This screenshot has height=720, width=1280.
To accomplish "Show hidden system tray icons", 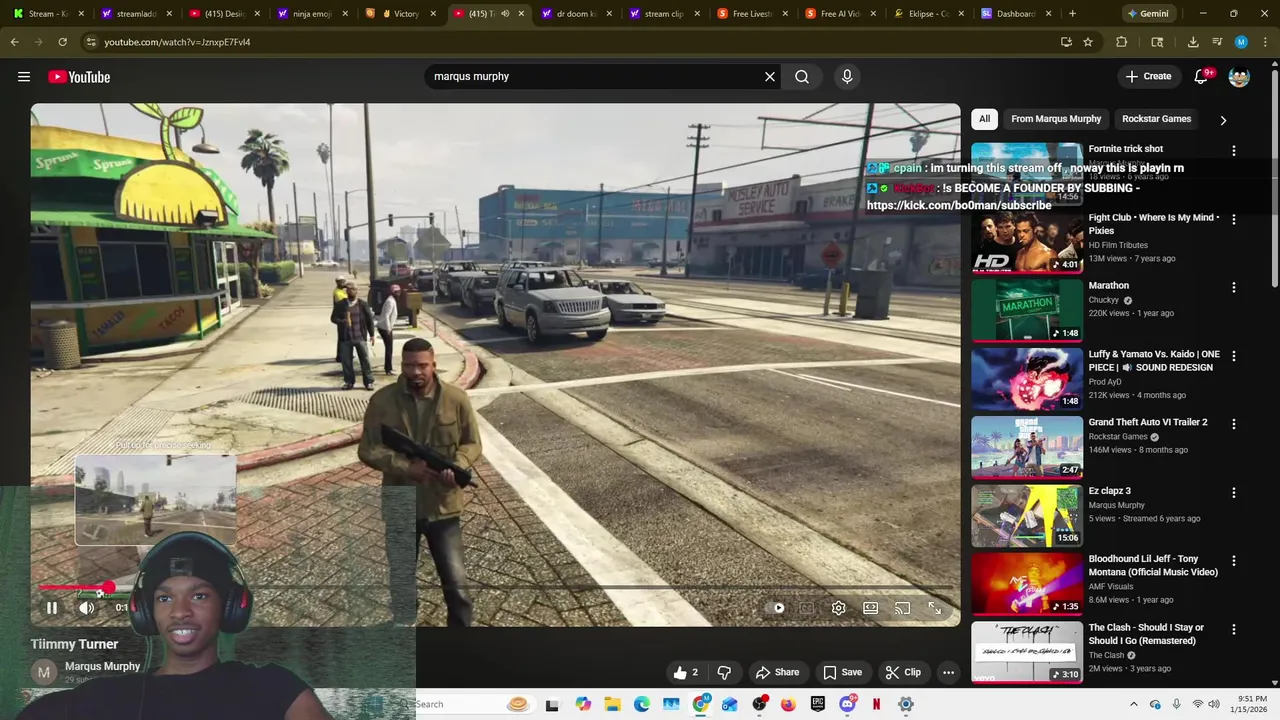I will pos(1133,704).
